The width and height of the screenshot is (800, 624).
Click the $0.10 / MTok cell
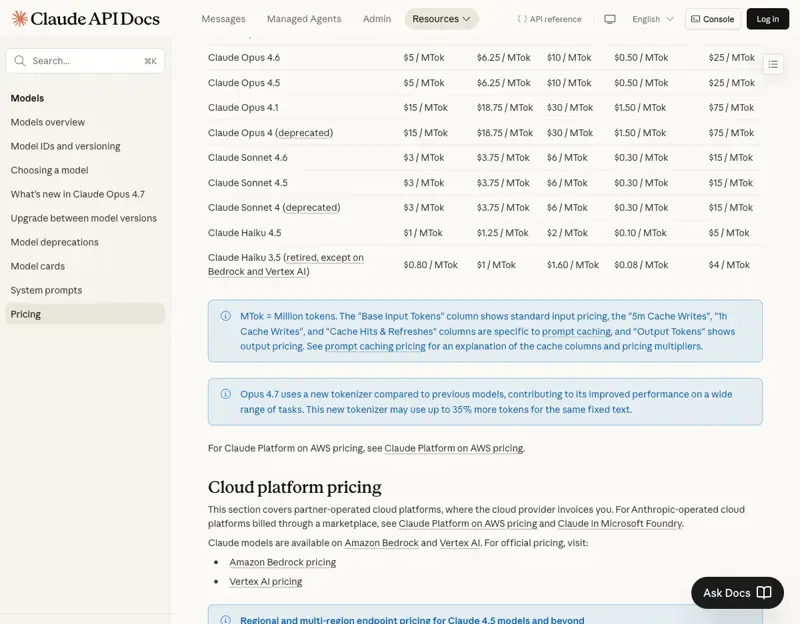tap(640, 233)
